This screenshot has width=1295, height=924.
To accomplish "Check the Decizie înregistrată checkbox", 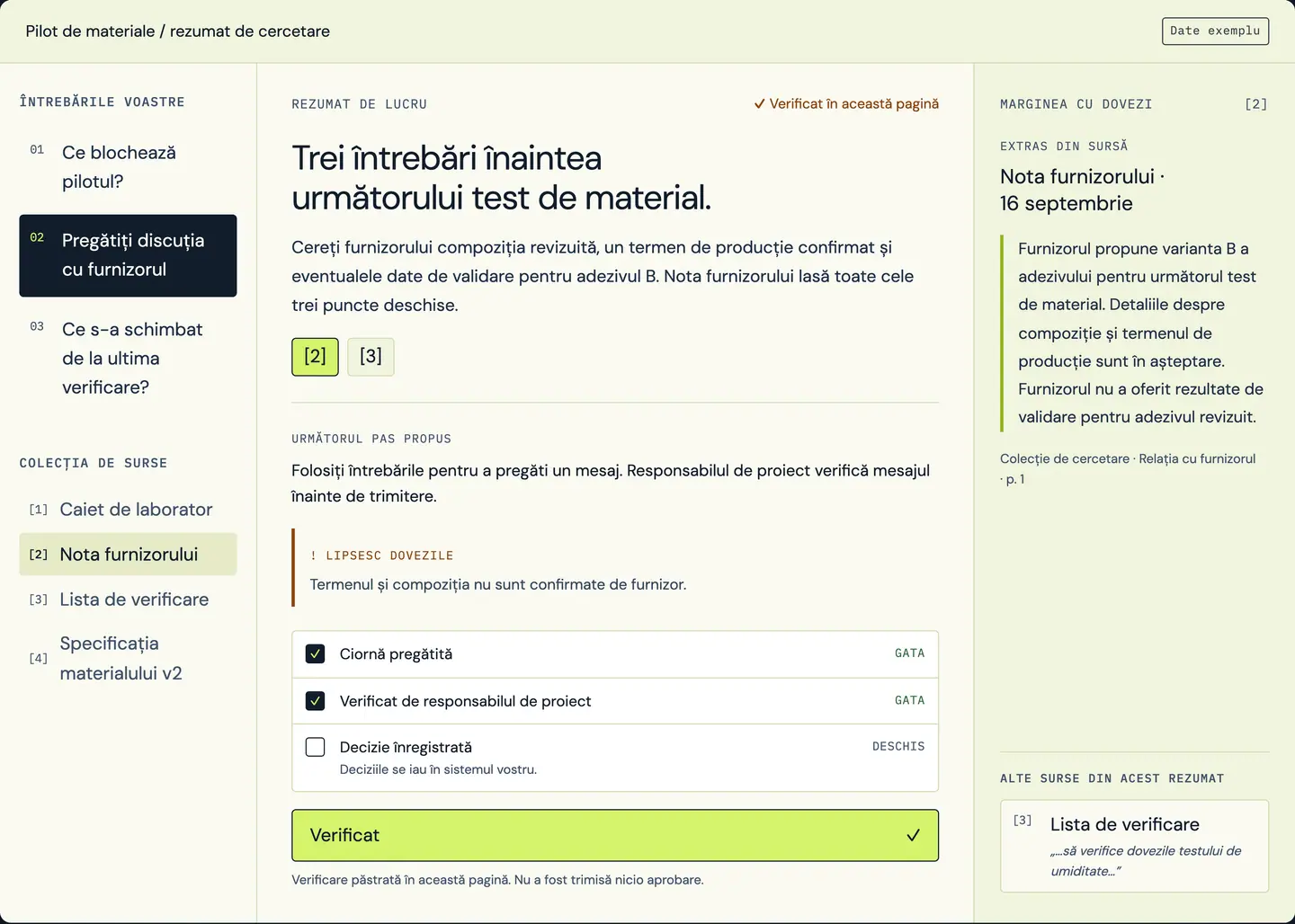I will [315, 747].
